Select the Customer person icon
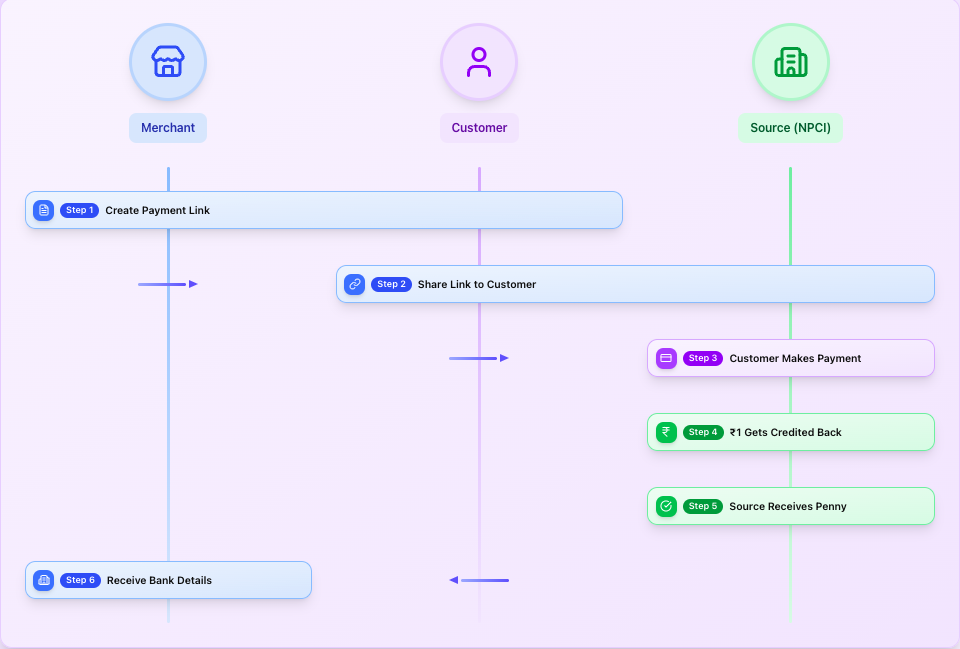960x649 pixels. tap(479, 61)
